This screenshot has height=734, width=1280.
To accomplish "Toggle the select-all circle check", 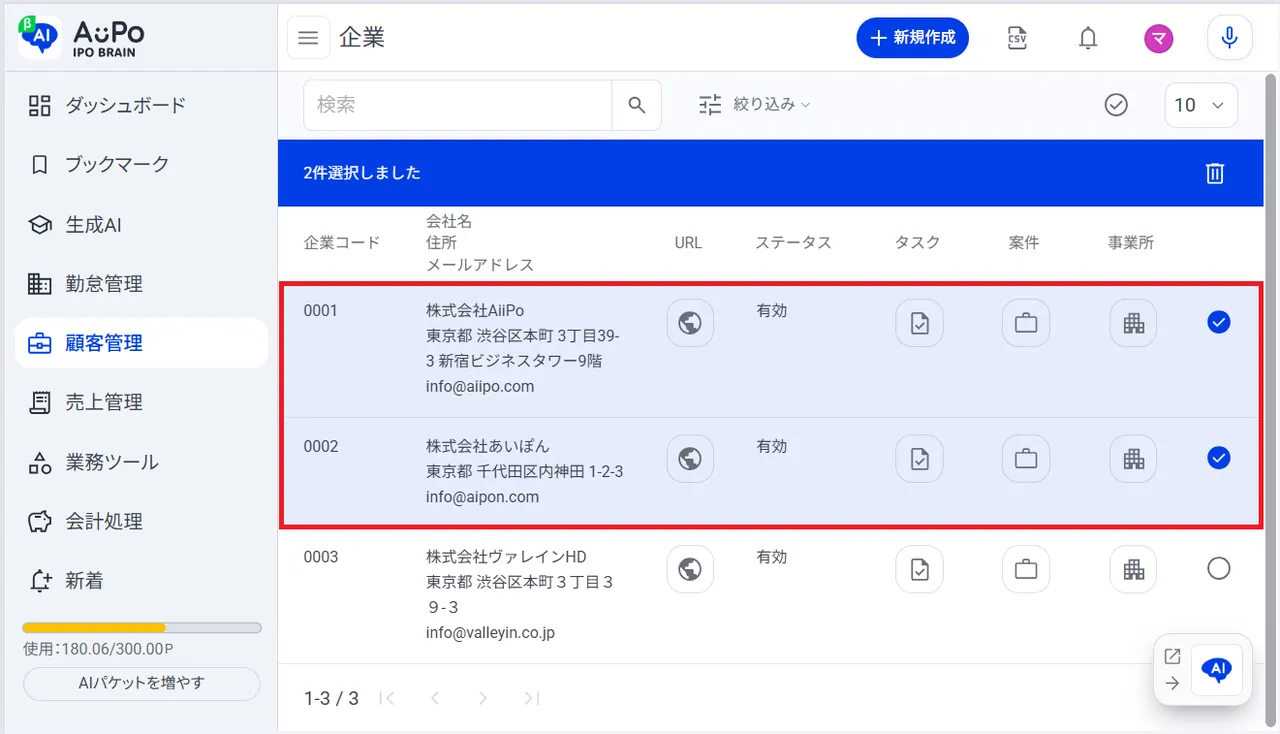I will (x=1116, y=105).
